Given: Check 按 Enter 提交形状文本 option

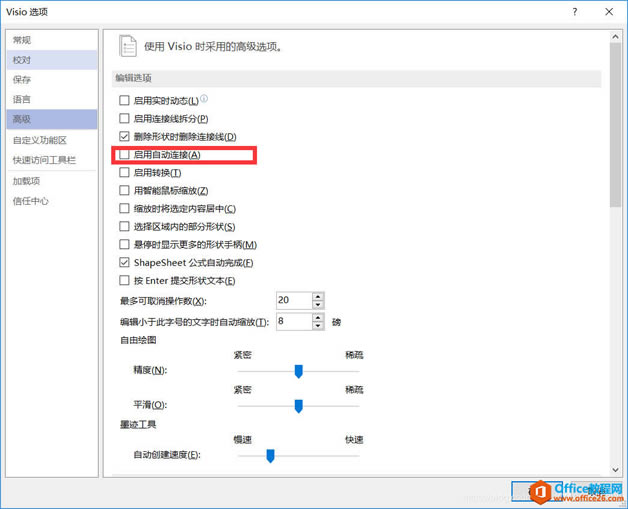Looking at the screenshot, I should click(124, 281).
